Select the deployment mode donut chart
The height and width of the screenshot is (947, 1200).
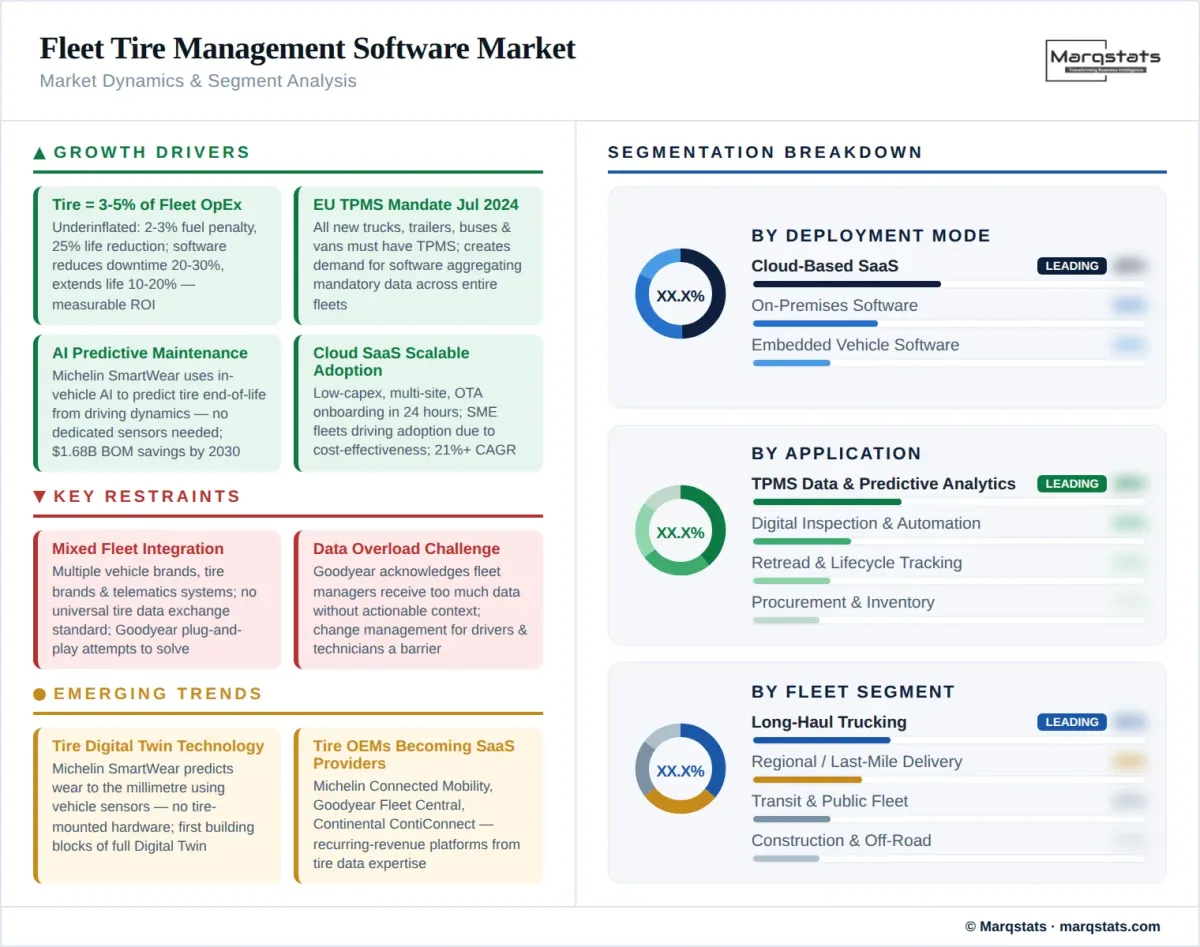(x=680, y=295)
